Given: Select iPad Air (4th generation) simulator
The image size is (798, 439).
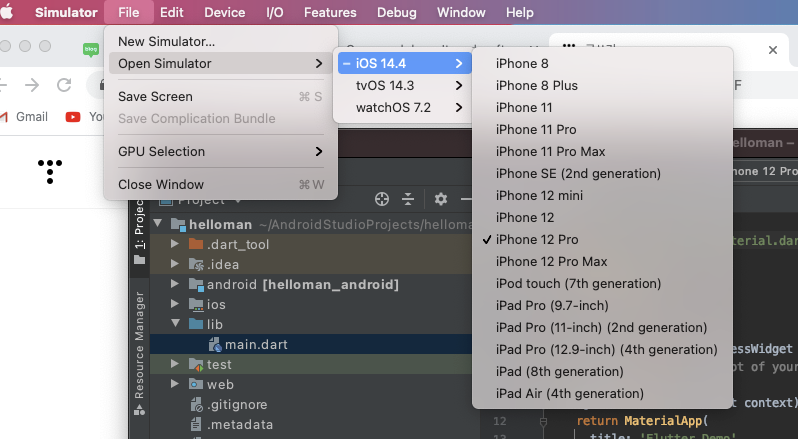Looking at the screenshot, I should click(603, 393).
